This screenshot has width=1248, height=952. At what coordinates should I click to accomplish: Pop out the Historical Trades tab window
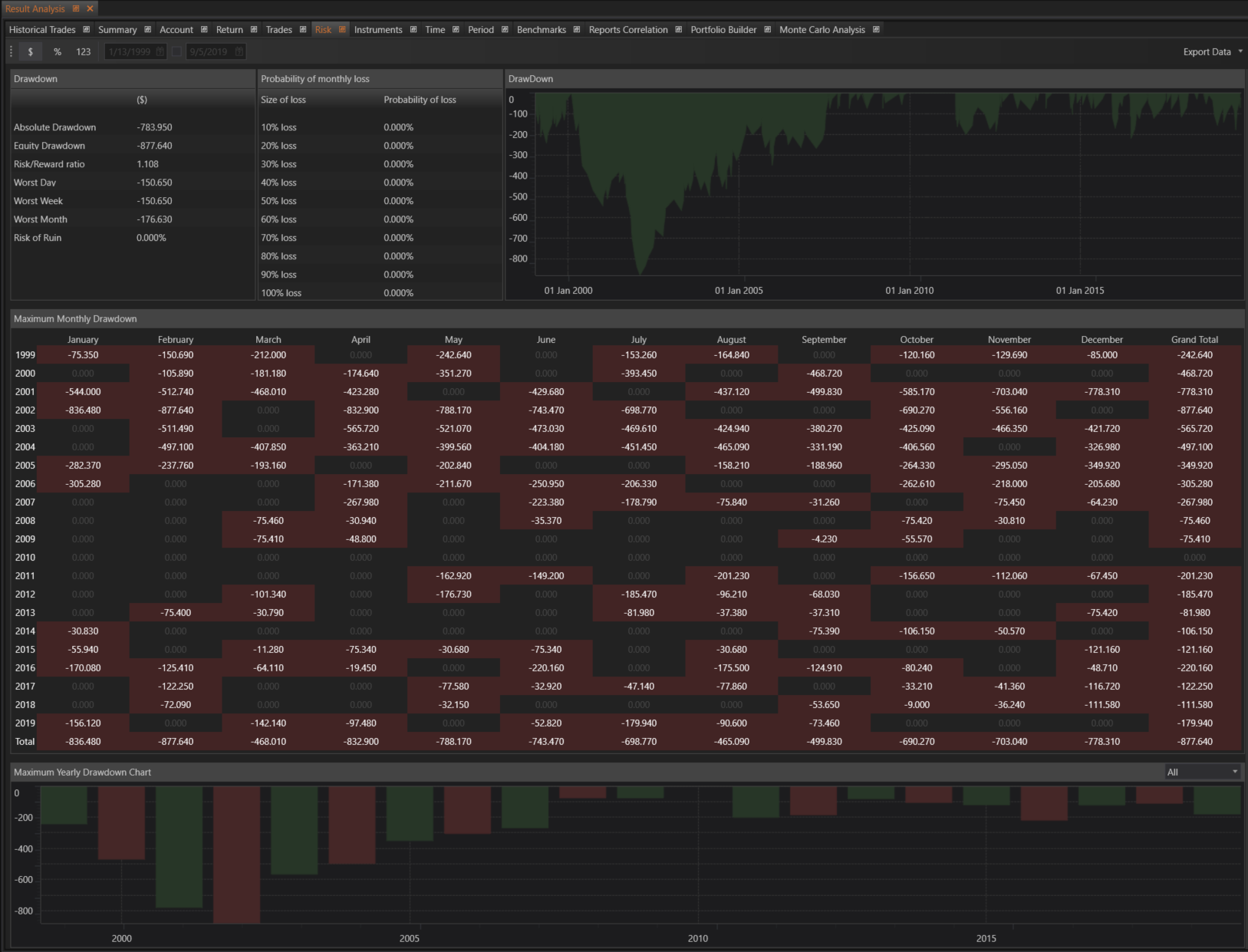click(x=87, y=30)
